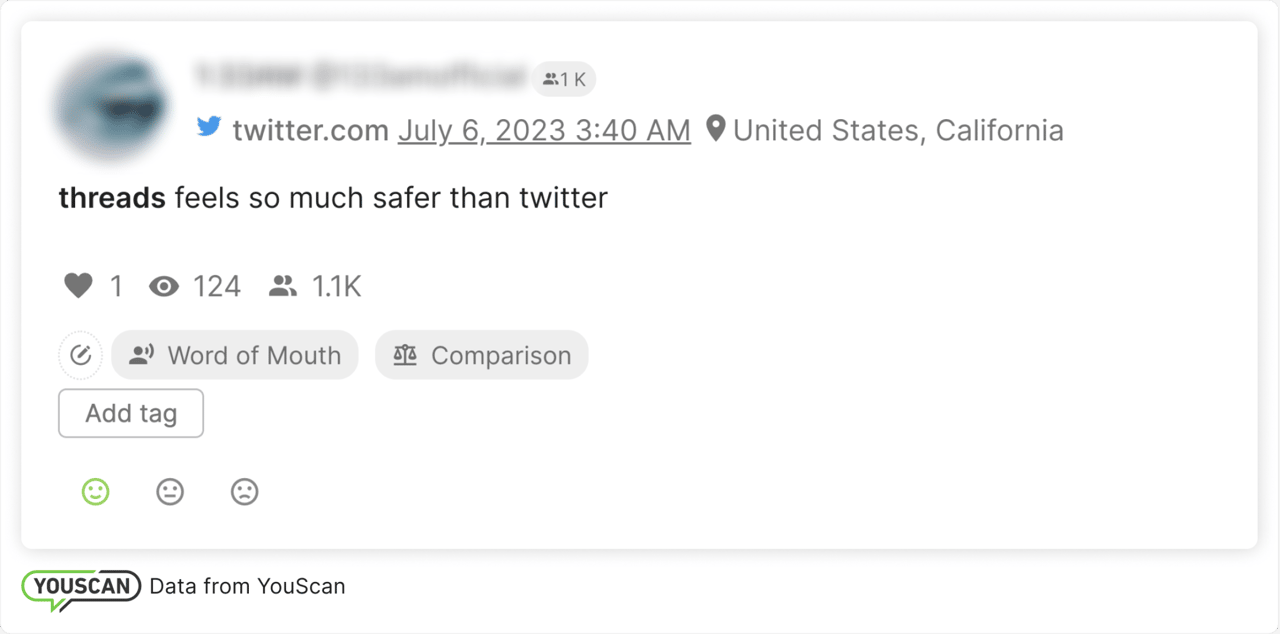Open the twitter.com source link

310,131
